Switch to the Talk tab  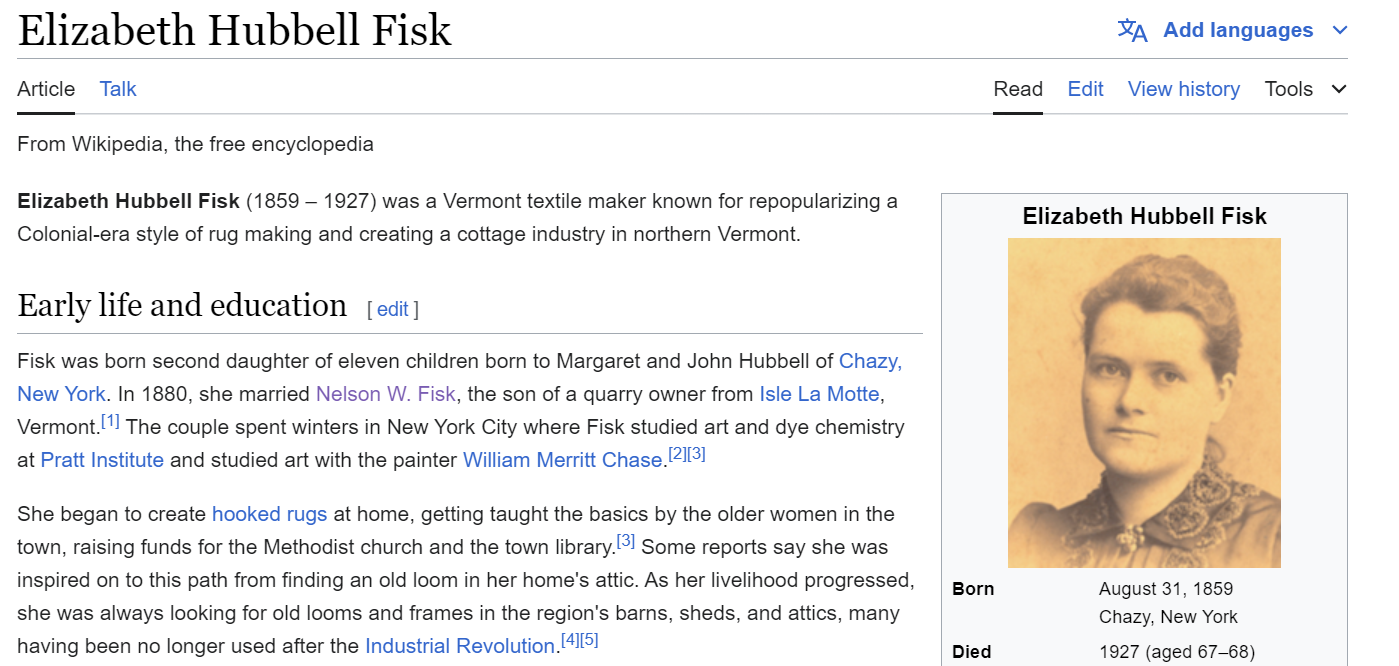(118, 89)
